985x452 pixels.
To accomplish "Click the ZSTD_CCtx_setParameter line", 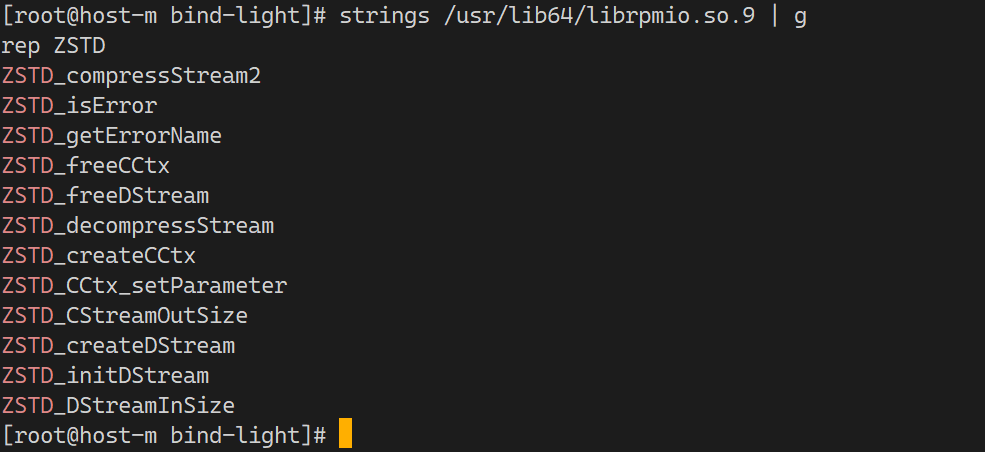I will [x=144, y=286].
